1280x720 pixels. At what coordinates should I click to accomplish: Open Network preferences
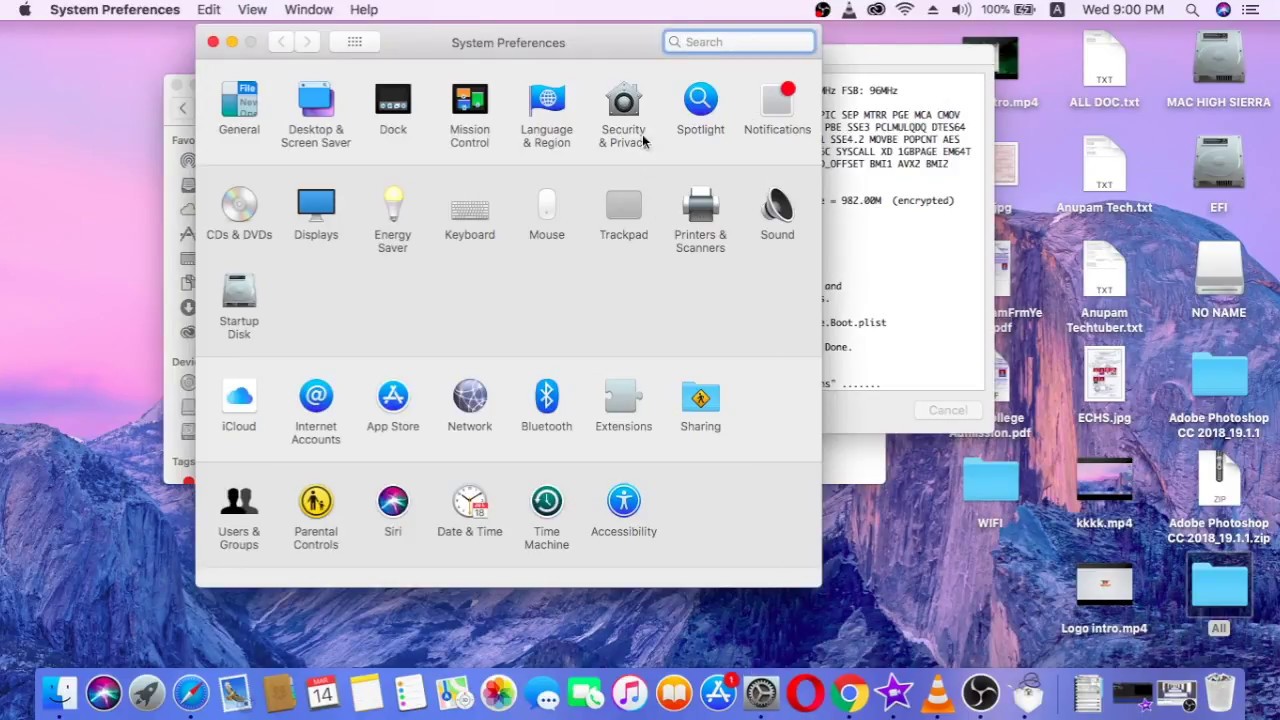pos(470,405)
